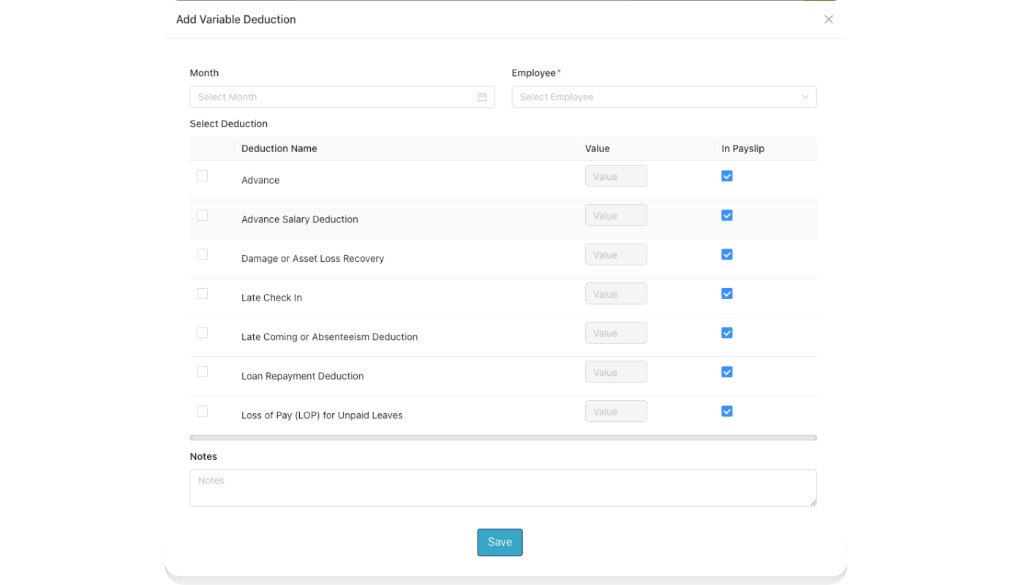Click the Value field for Late Coming deduction

[615, 332]
